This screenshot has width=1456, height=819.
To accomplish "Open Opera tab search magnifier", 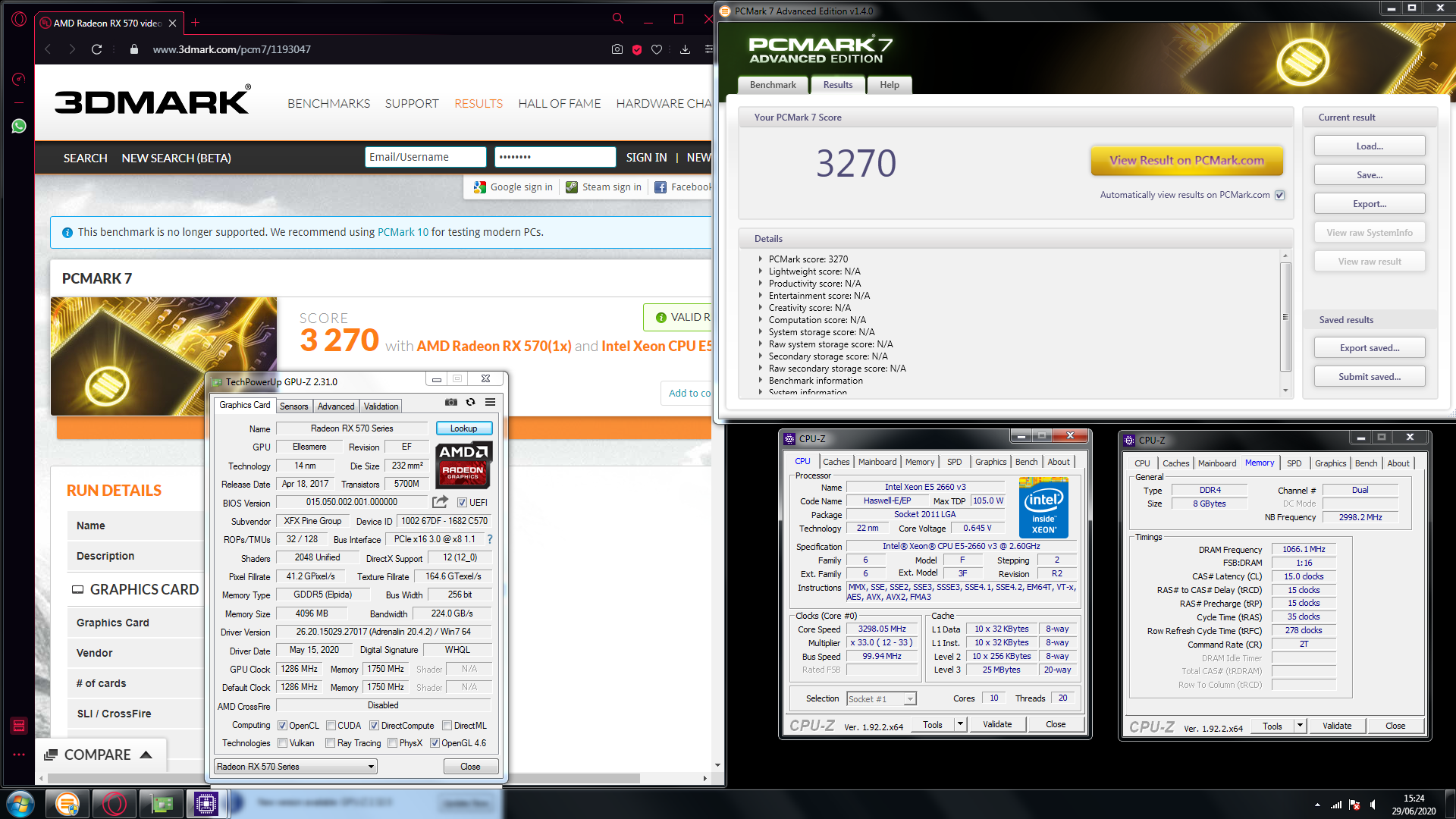I will pyautogui.click(x=617, y=18).
